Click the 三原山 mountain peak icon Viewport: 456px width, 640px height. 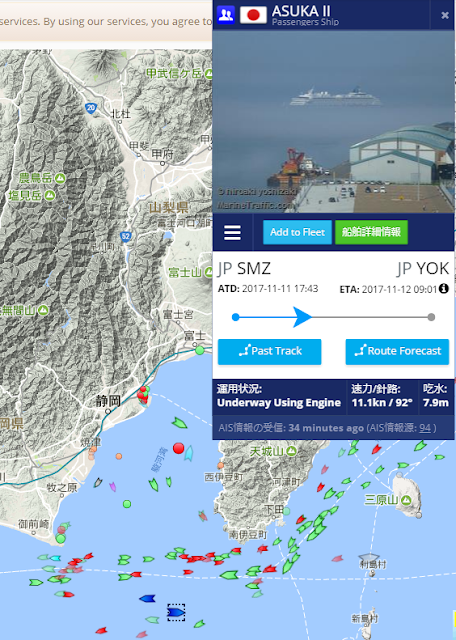pyautogui.click(x=406, y=500)
